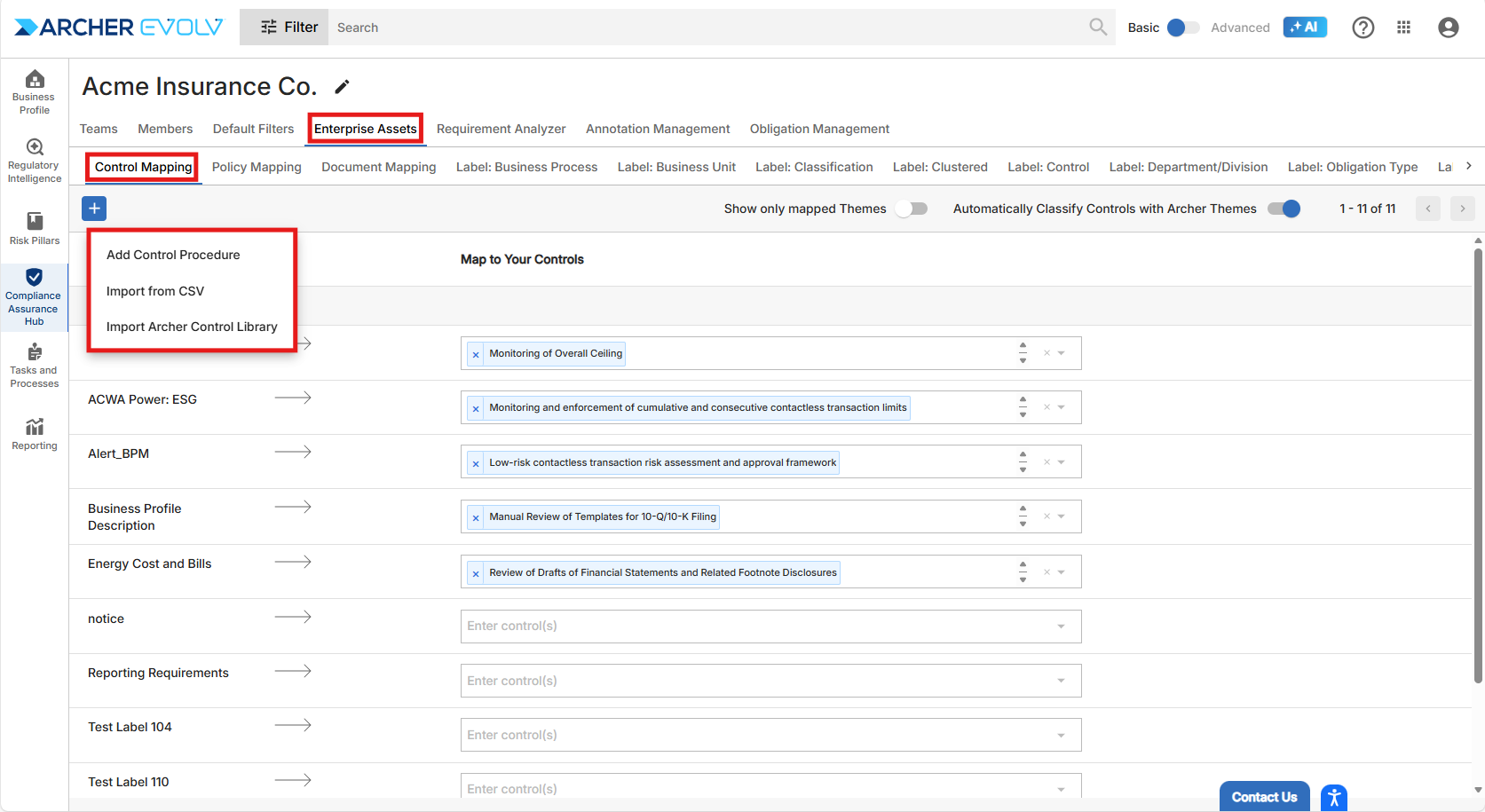Open Business Profile in the sidebar
1485x812 pixels.
click(34, 92)
